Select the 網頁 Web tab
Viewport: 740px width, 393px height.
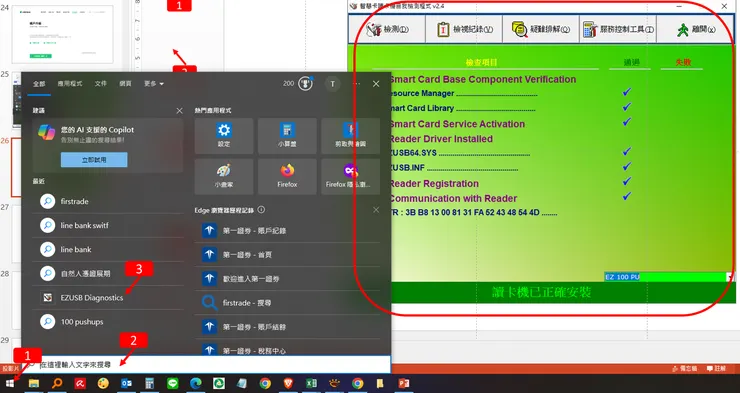125,84
